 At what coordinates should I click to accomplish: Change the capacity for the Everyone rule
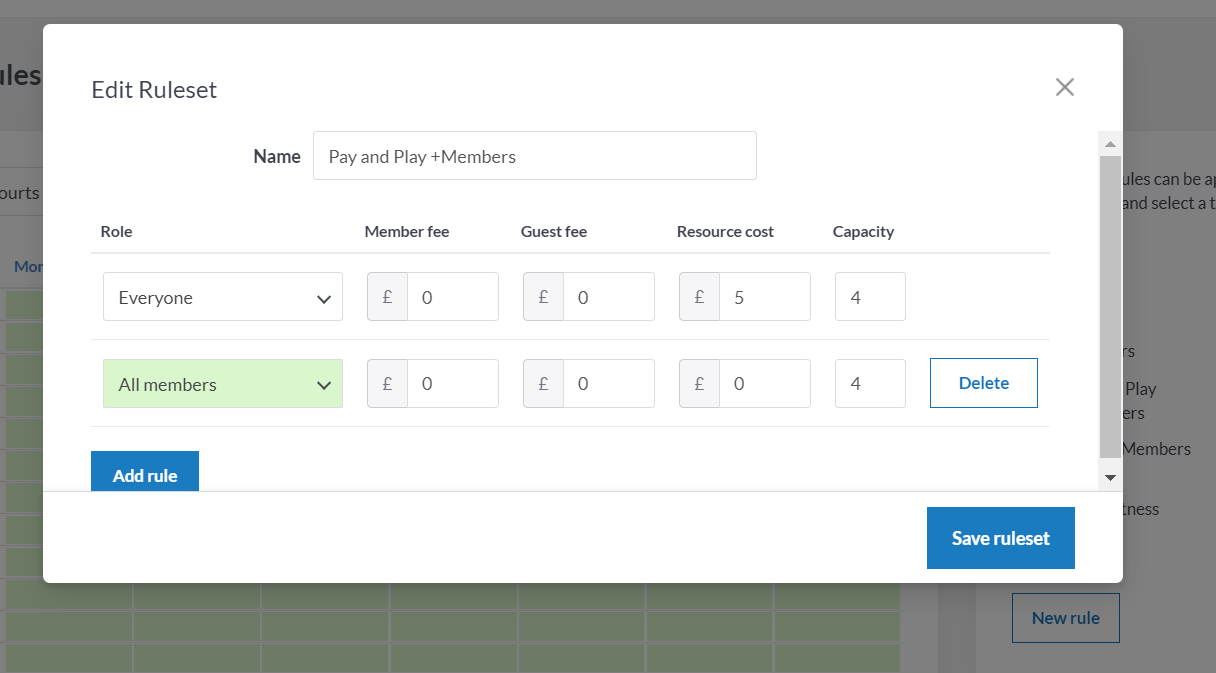point(869,297)
